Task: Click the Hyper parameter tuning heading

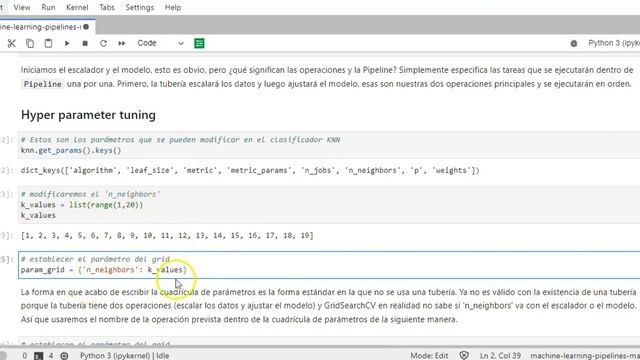Action: pyautogui.click(x=88, y=115)
